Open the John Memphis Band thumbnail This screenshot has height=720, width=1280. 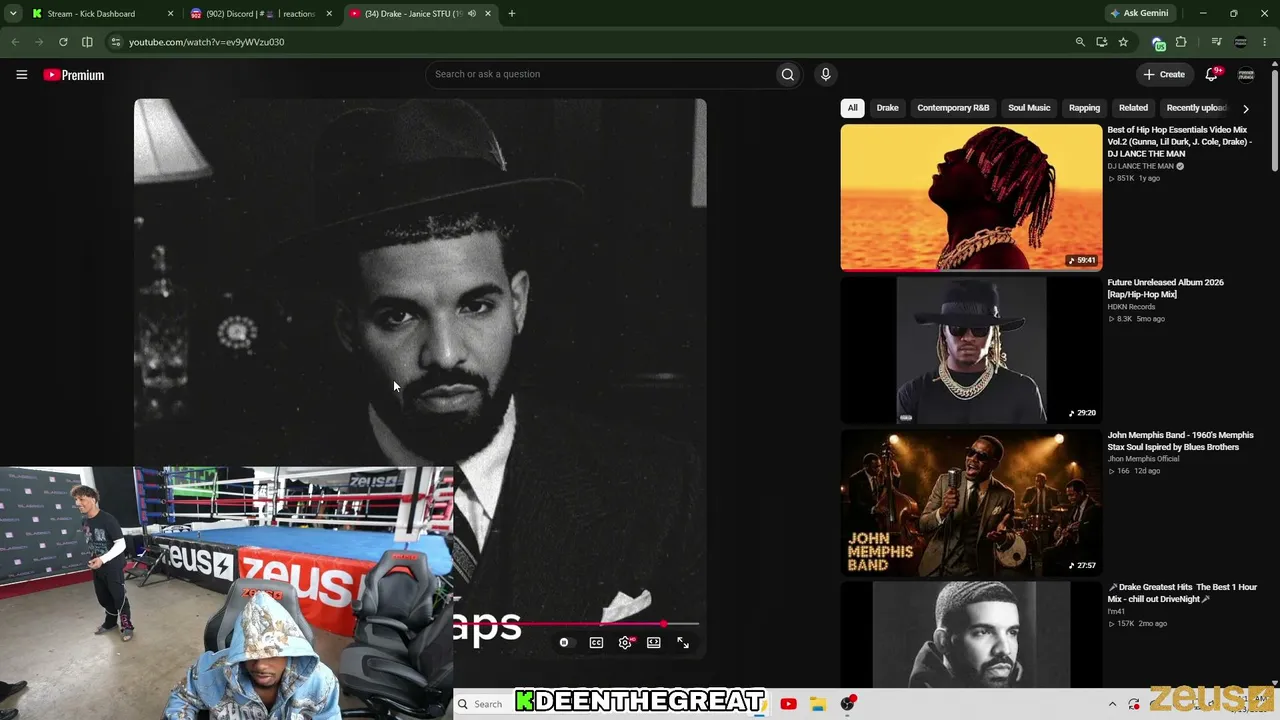point(971,503)
